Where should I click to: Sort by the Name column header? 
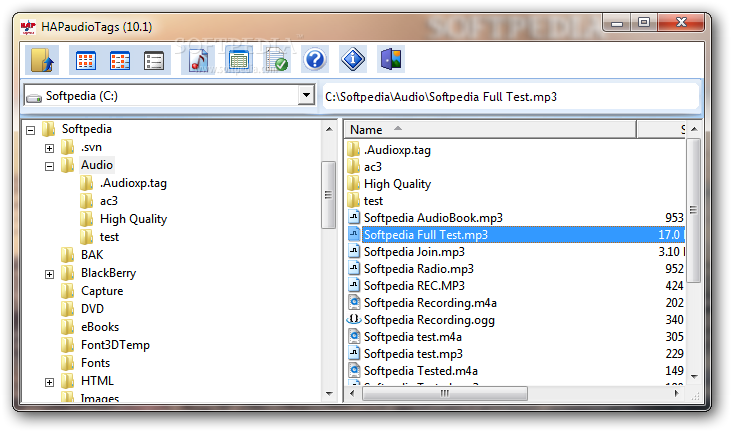coord(491,129)
